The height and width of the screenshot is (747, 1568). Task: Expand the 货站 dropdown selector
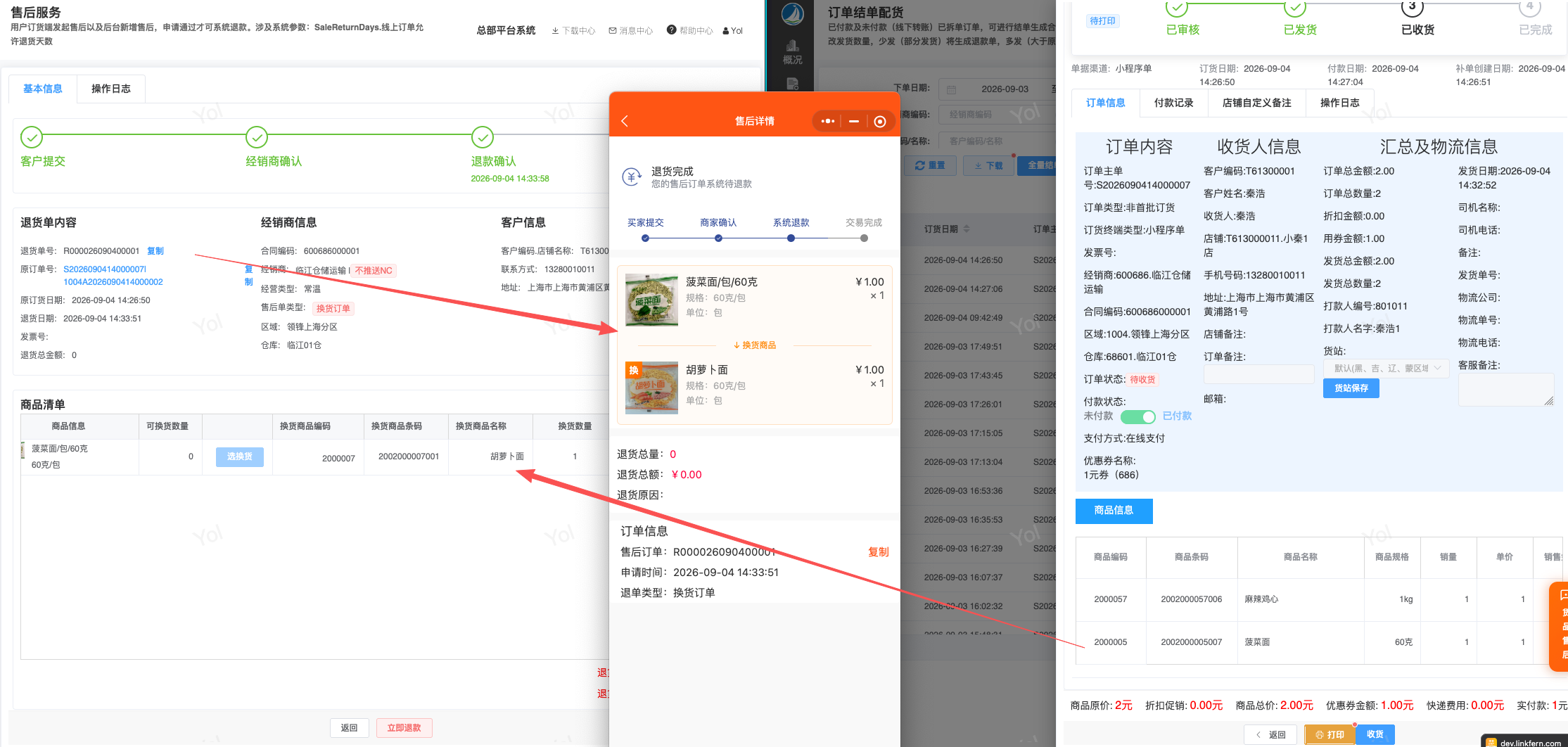[1386, 368]
